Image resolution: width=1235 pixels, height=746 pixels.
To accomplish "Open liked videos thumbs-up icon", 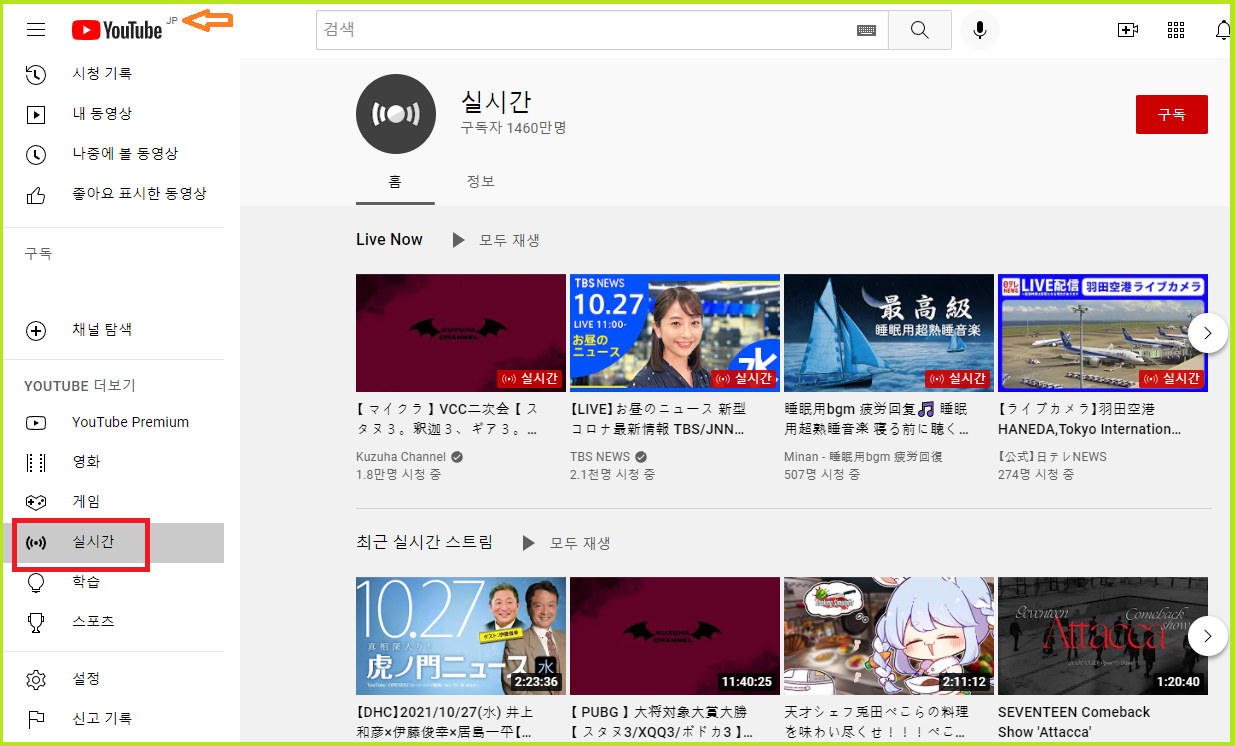I will [36, 194].
